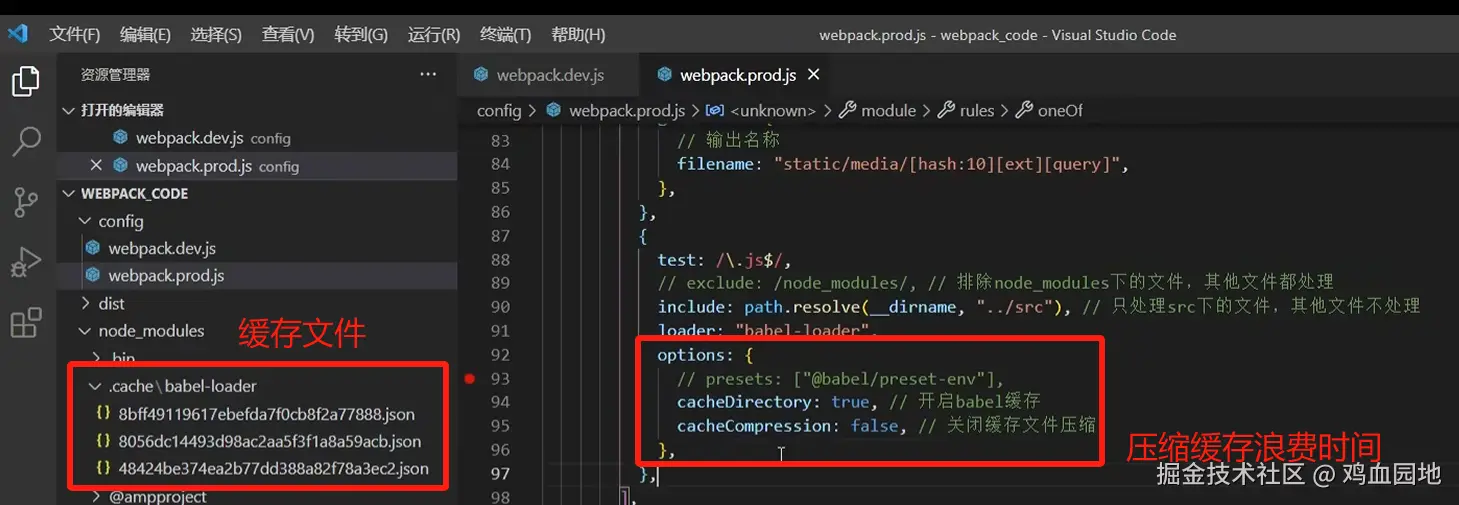The width and height of the screenshot is (1459, 505).
Task: Open 选择(S) menu
Action: [x=216, y=34]
